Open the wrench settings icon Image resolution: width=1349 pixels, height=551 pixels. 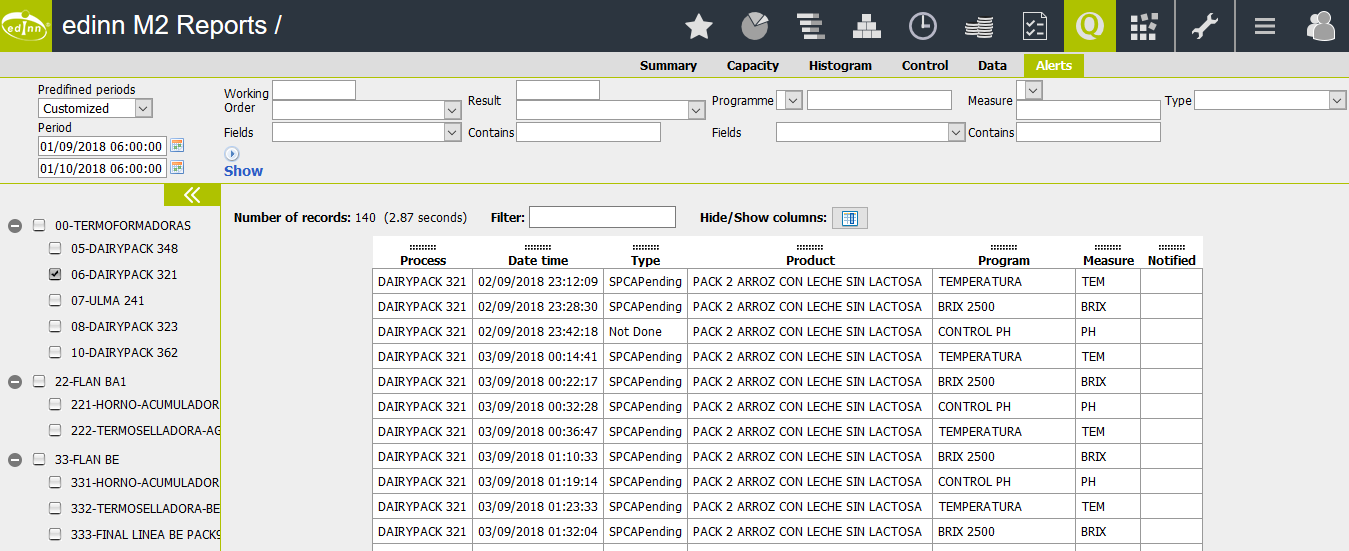pos(1205,26)
